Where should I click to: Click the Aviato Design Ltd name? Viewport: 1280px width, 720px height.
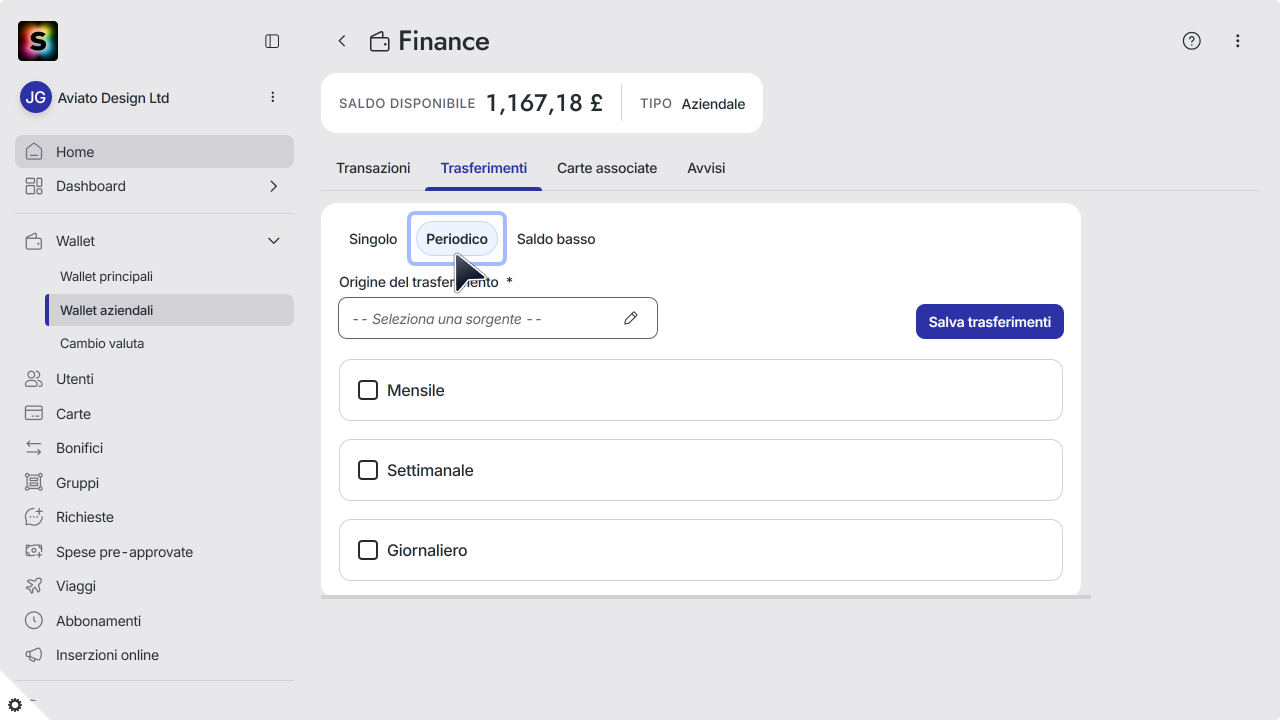tap(114, 98)
